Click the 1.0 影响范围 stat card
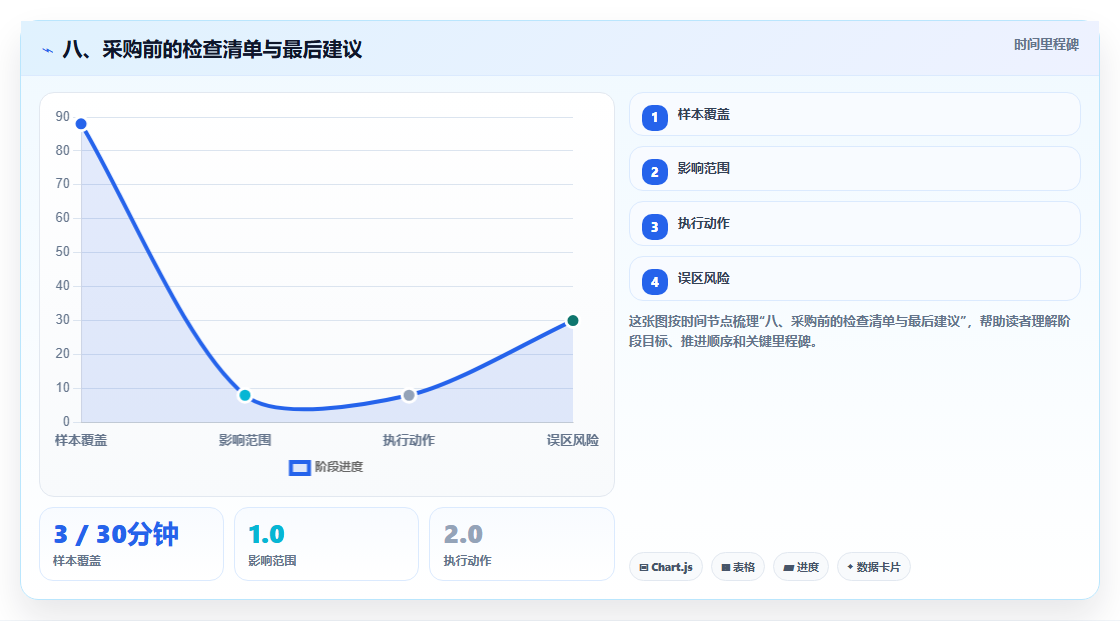The height and width of the screenshot is (621, 1120). (x=326, y=545)
